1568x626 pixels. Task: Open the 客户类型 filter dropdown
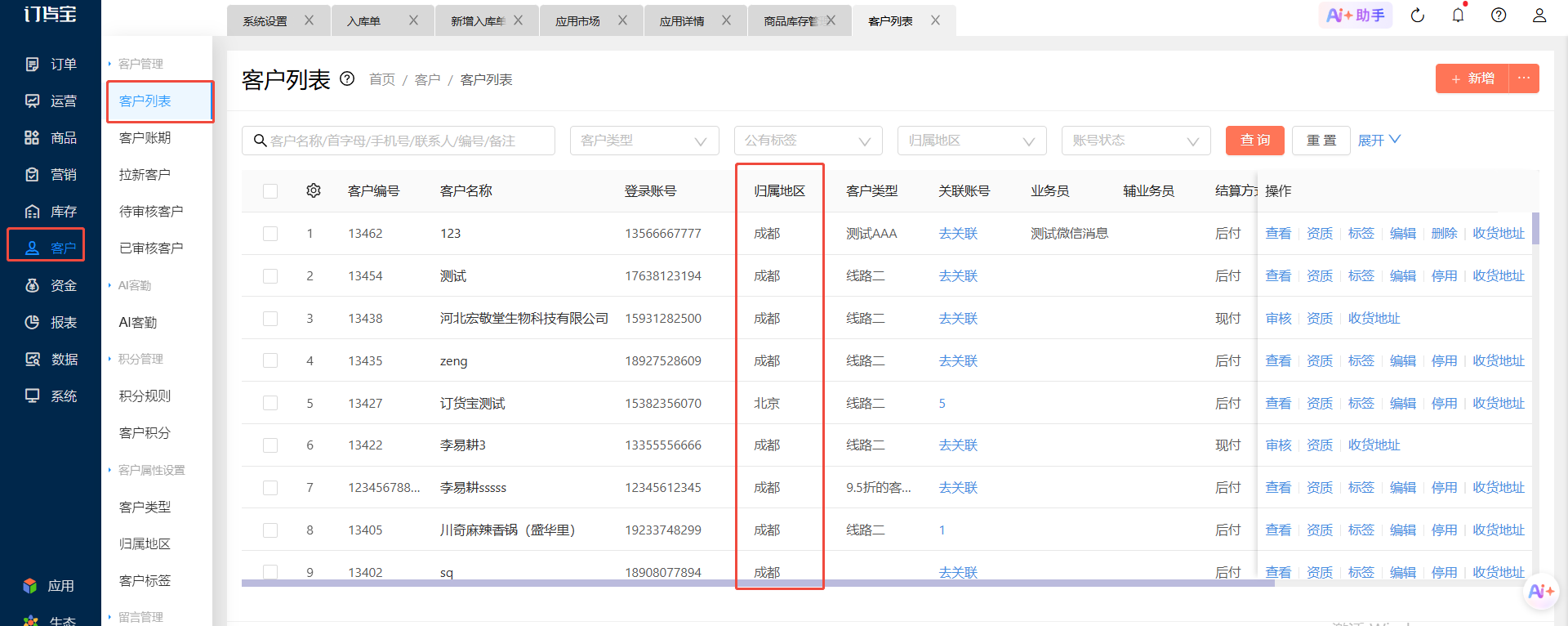pos(644,141)
